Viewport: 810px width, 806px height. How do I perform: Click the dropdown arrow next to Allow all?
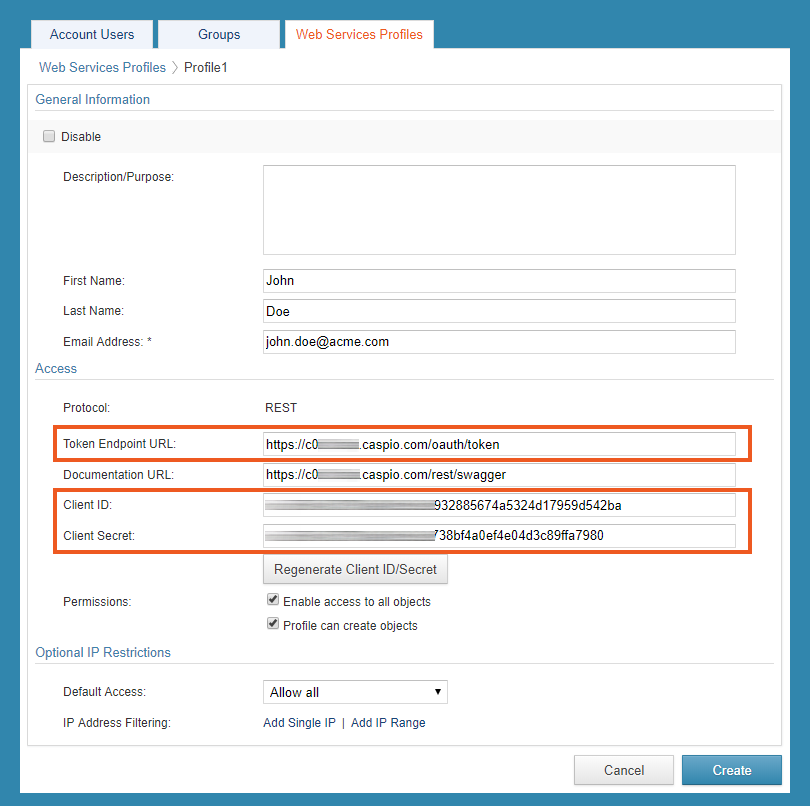[438, 691]
